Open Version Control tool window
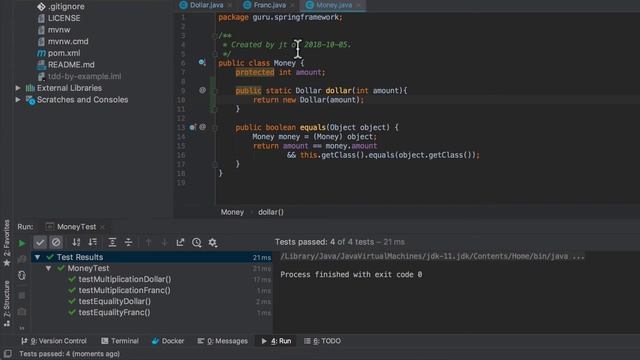Viewport: 640px width, 360px height. (53, 341)
